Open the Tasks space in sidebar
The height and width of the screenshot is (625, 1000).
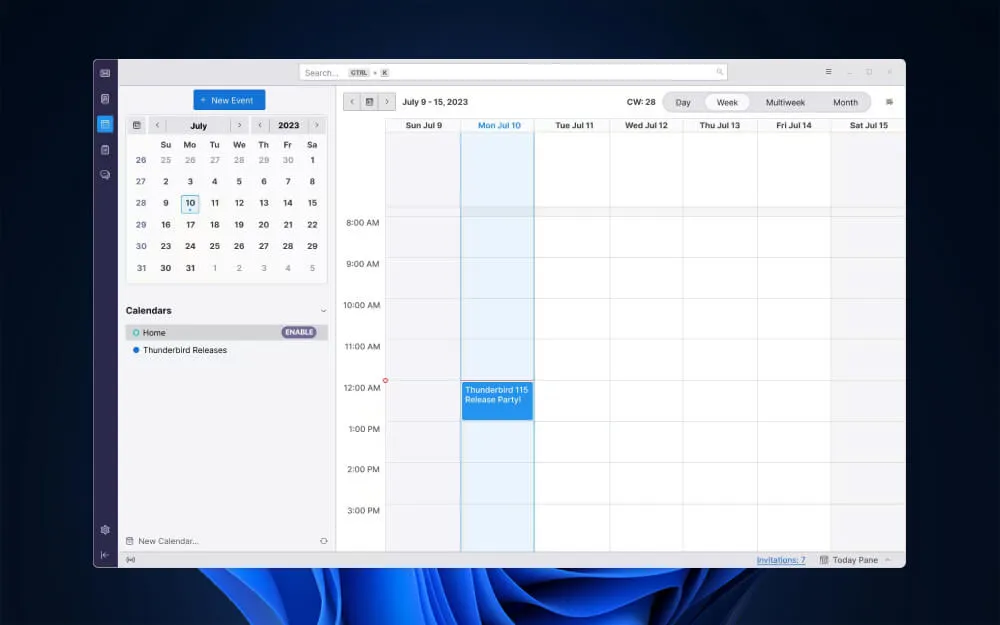(x=105, y=150)
